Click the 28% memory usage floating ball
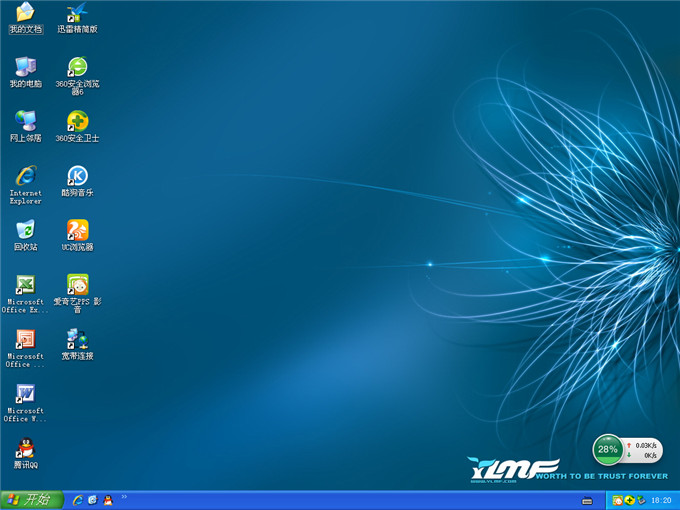This screenshot has height=510, width=680. click(x=607, y=450)
